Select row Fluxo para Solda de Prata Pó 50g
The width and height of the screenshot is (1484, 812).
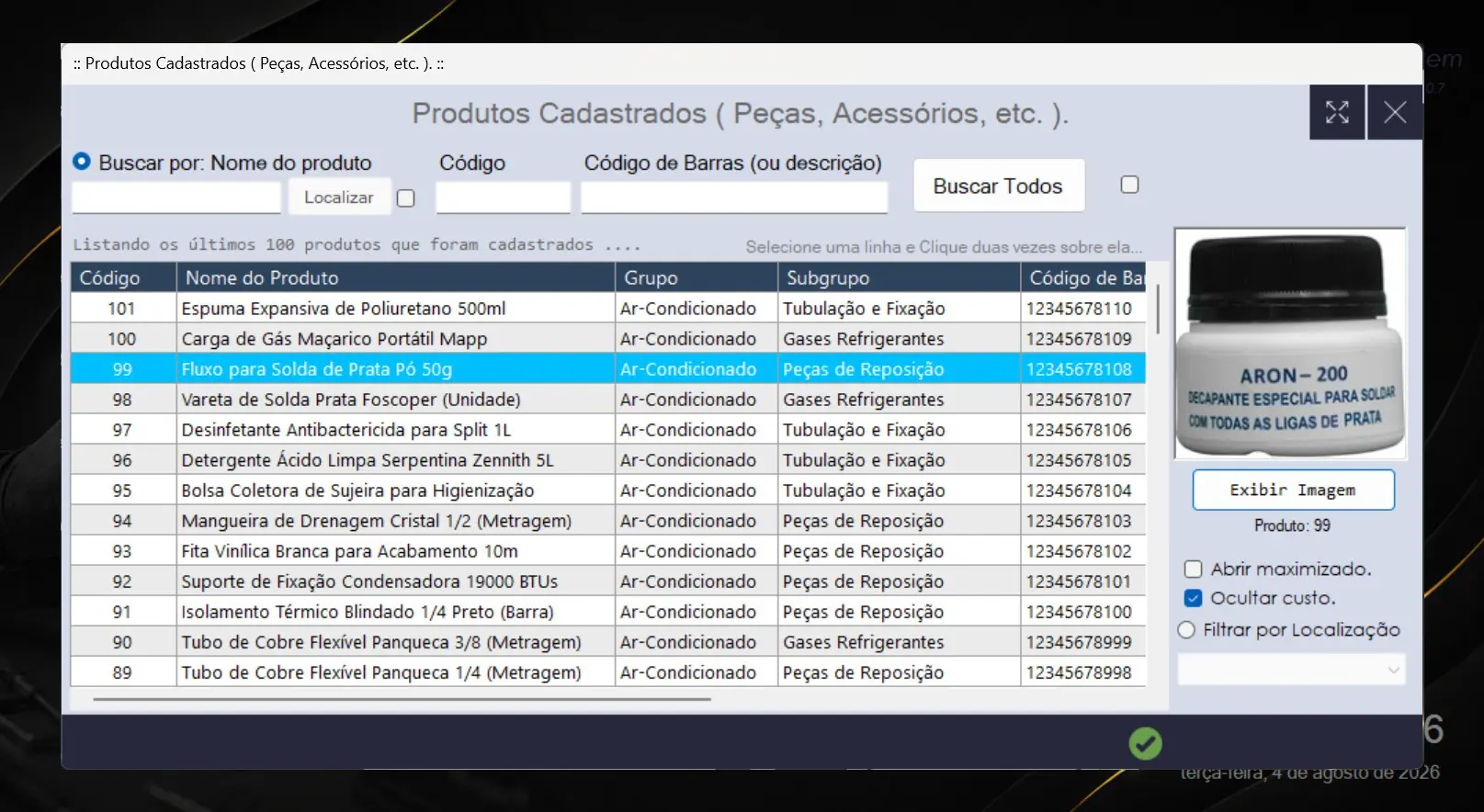tap(608, 368)
